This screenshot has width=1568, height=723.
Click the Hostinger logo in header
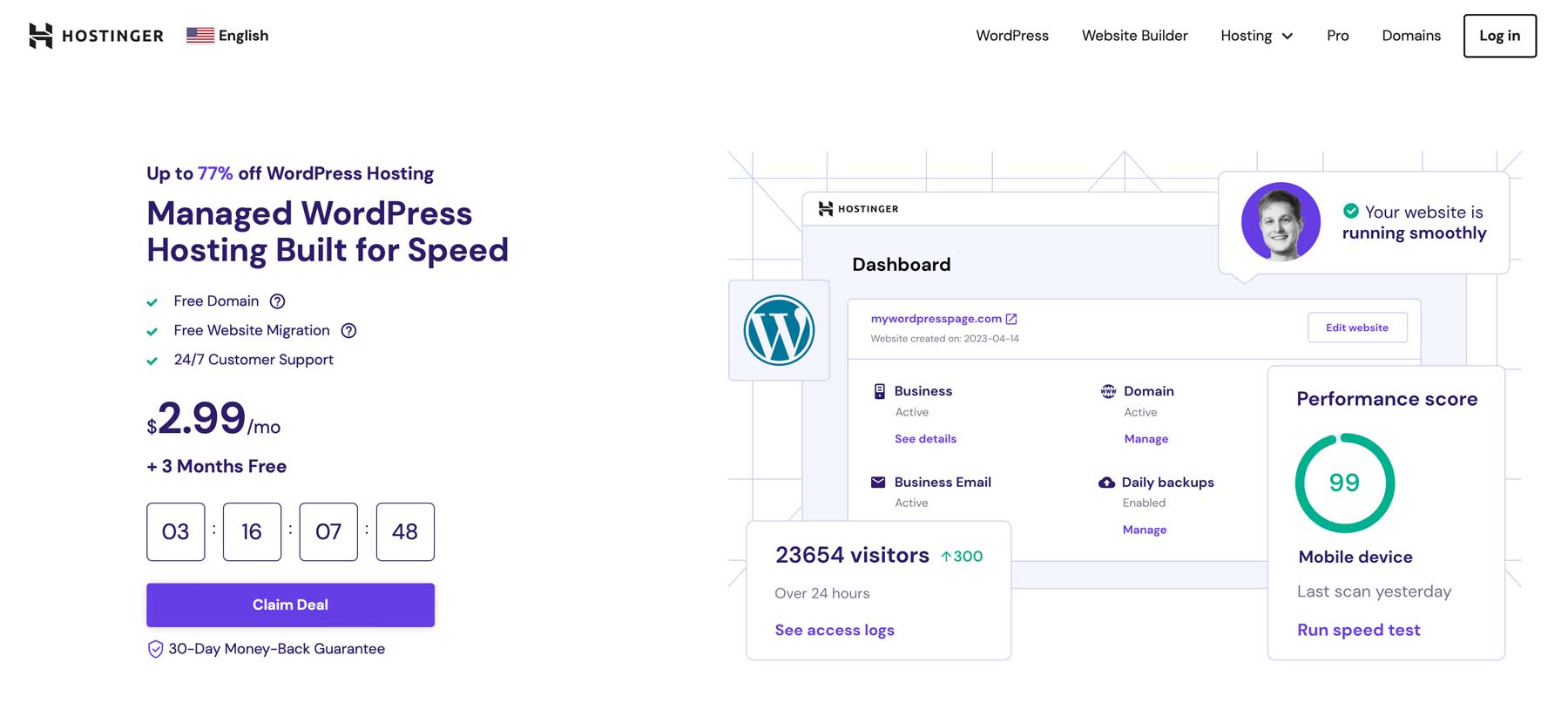coord(96,36)
